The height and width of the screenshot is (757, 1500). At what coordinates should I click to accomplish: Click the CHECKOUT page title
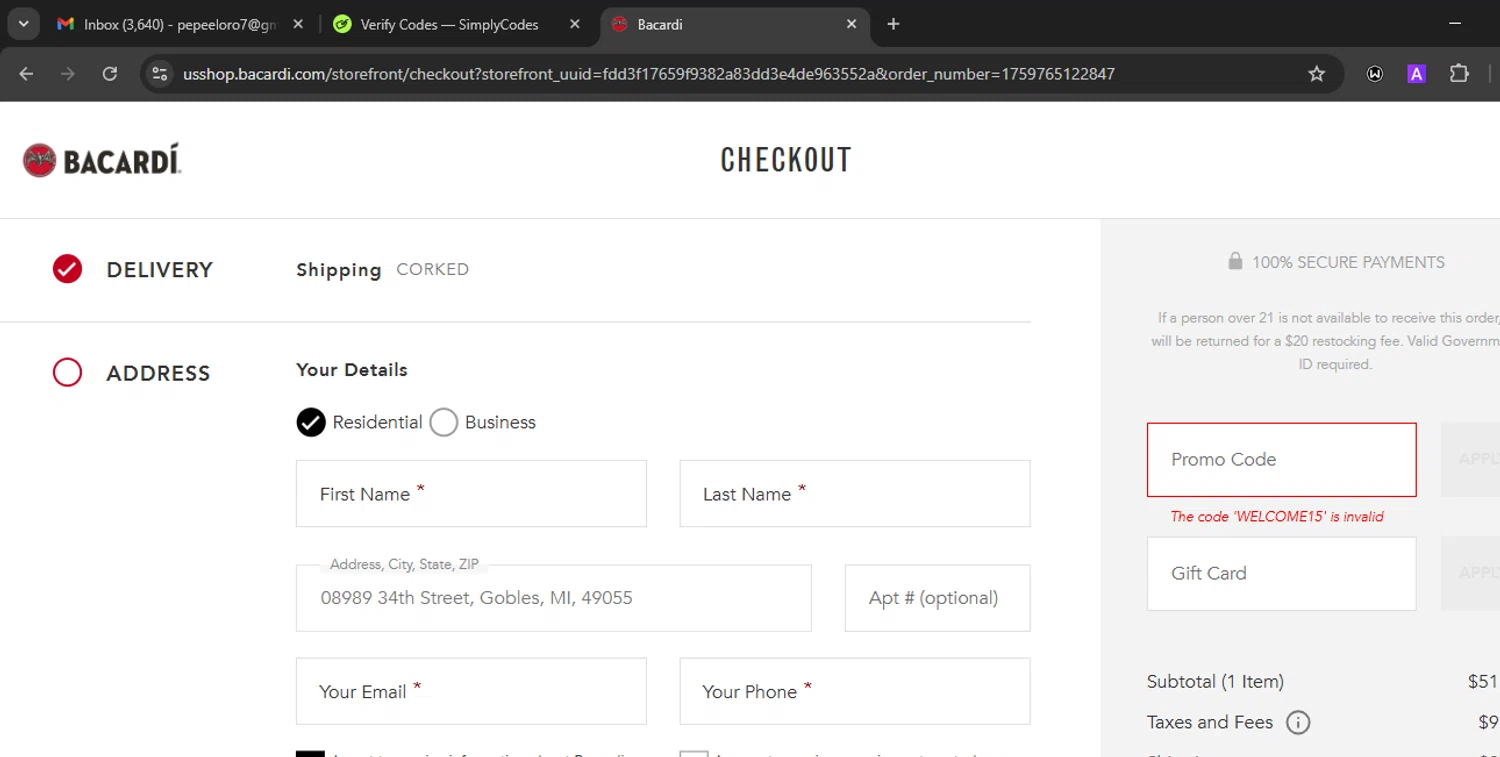(x=786, y=160)
